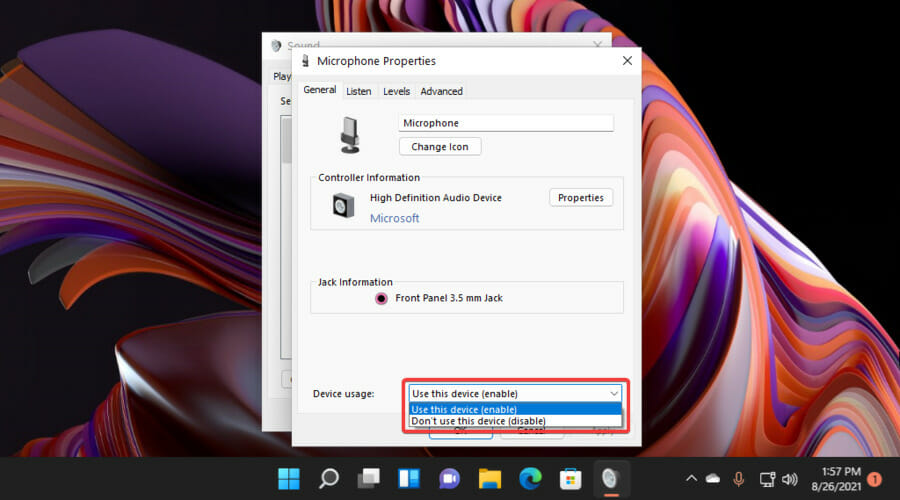Click the microphone device icon image
Viewport: 900px width, 500px height.
350,134
